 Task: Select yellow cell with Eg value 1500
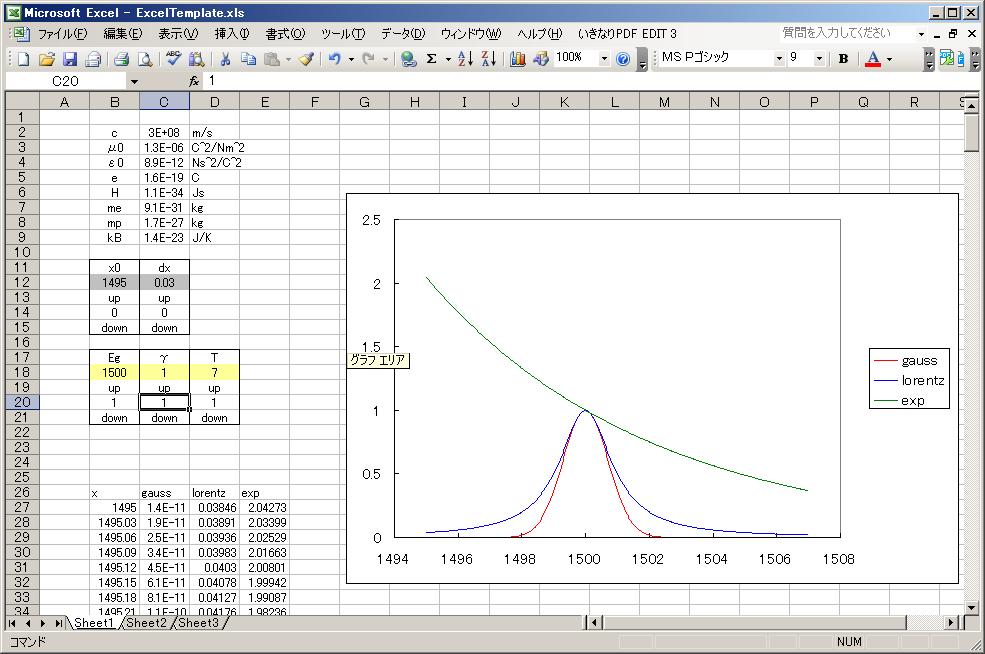[114, 372]
